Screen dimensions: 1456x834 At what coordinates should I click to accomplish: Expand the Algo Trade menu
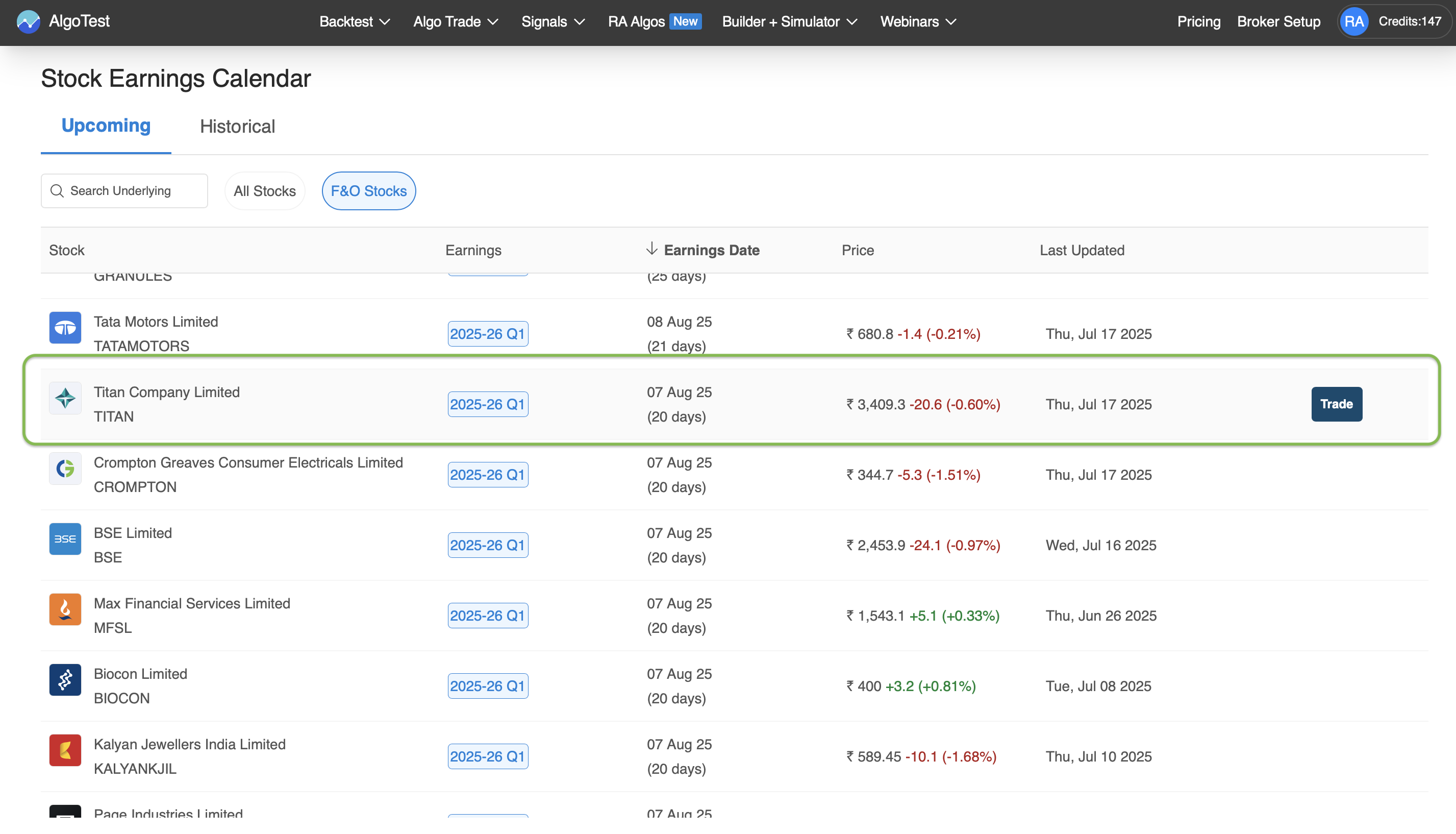(x=456, y=22)
